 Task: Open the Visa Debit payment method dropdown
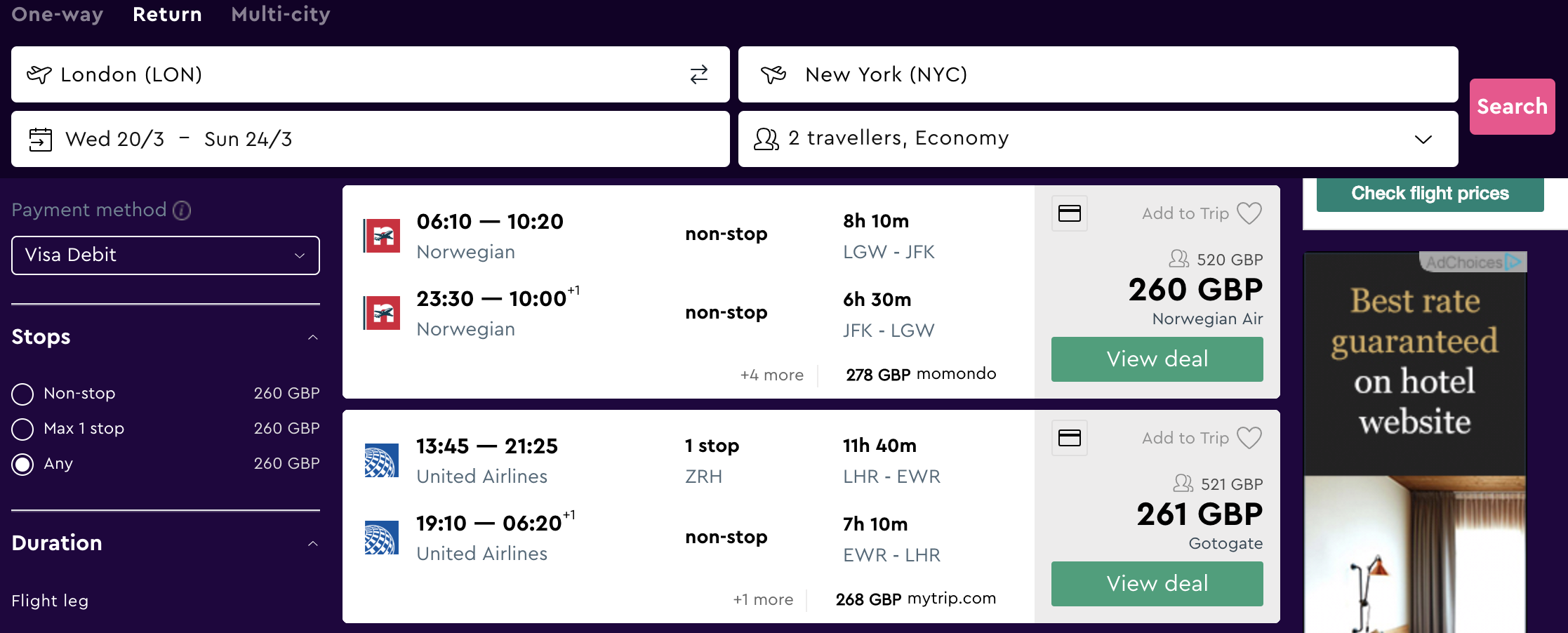(166, 255)
